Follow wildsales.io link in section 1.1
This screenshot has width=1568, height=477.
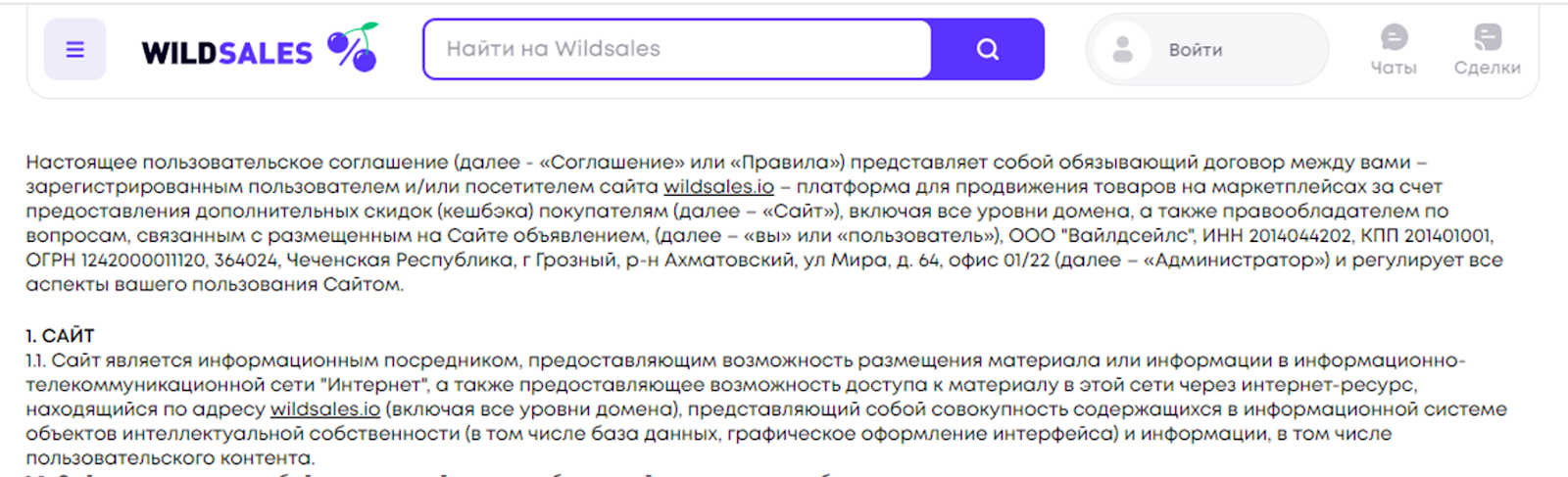(x=324, y=408)
